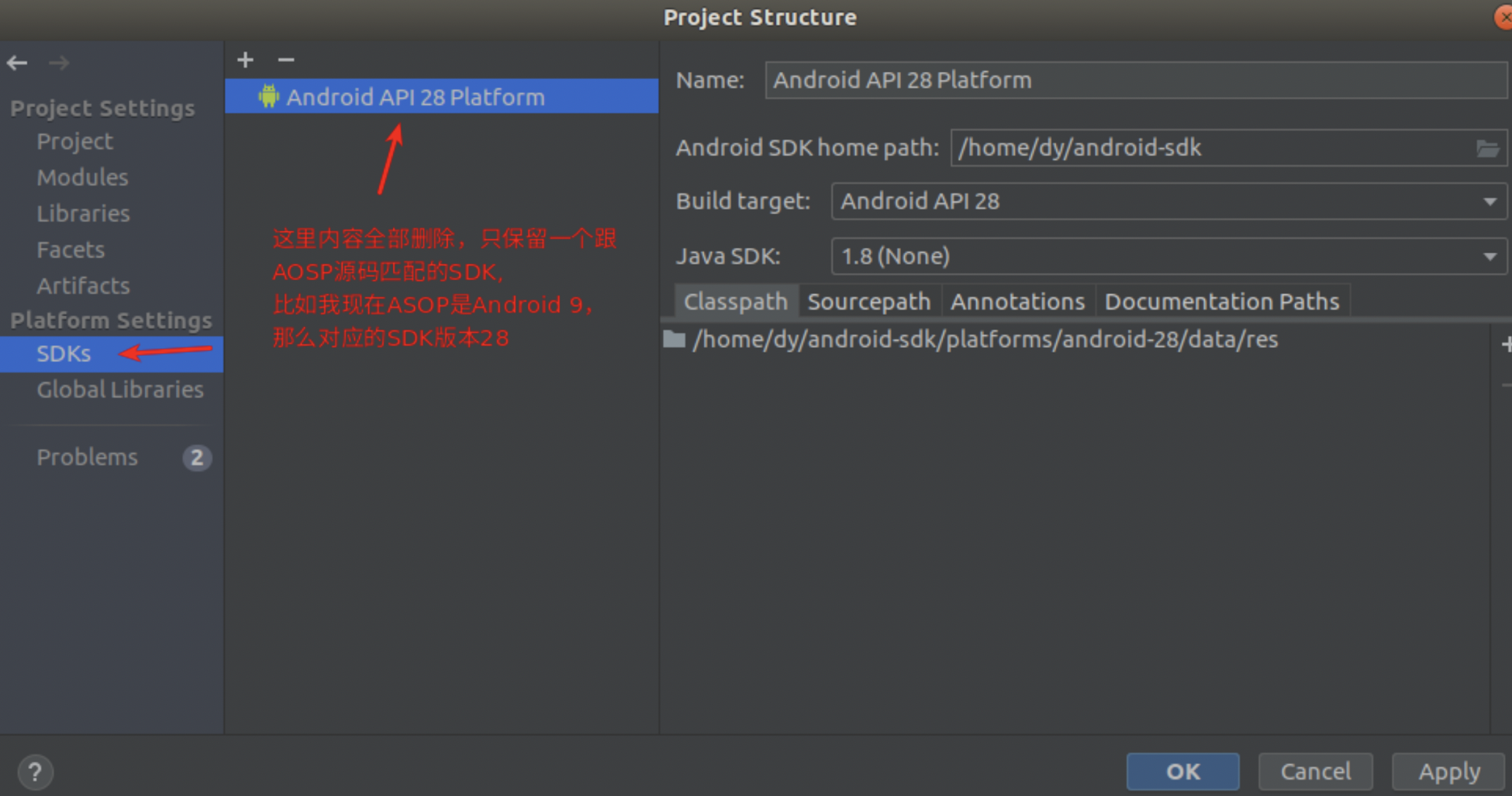Add a new SDK with plus icon

245,60
